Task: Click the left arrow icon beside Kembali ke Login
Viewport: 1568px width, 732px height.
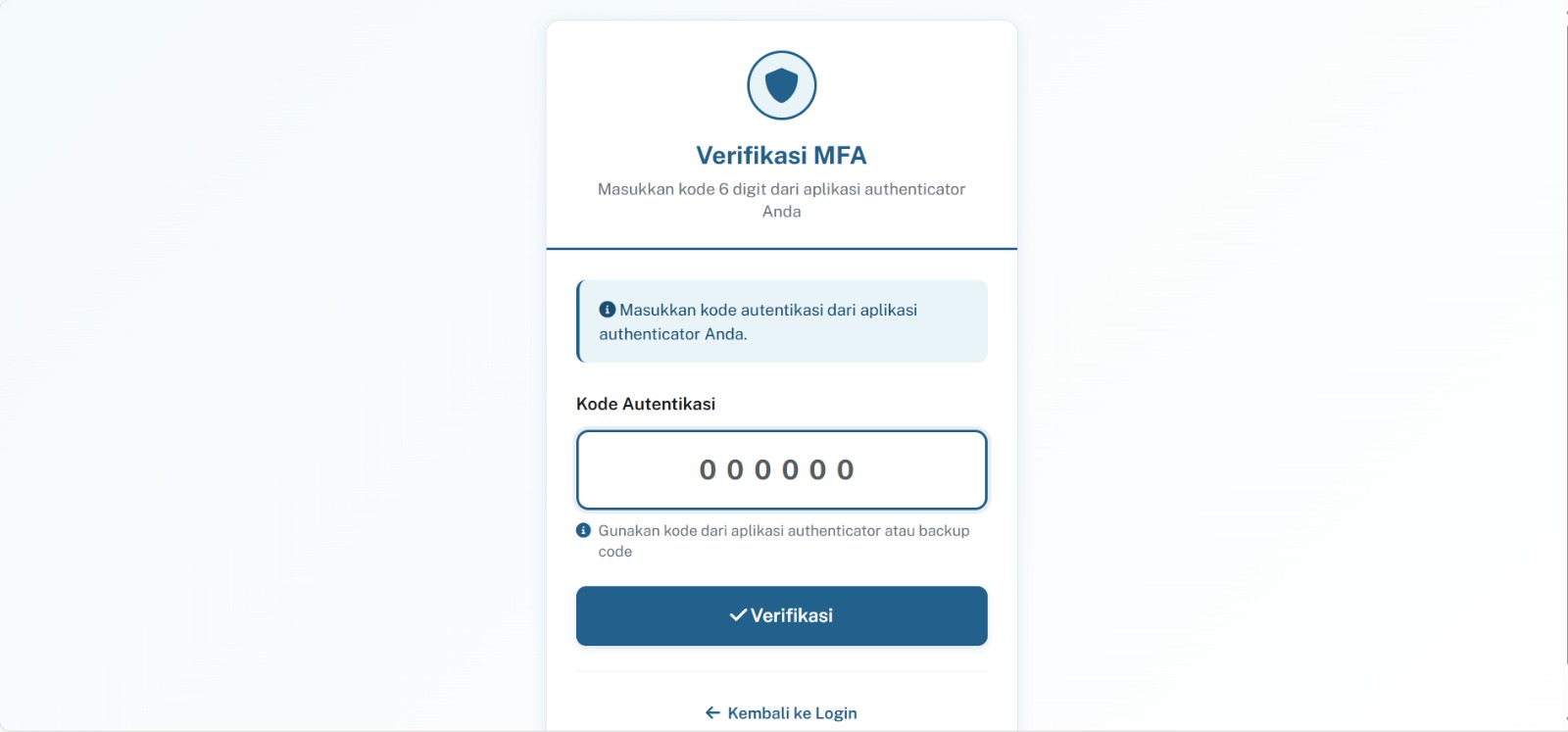Action: (712, 713)
